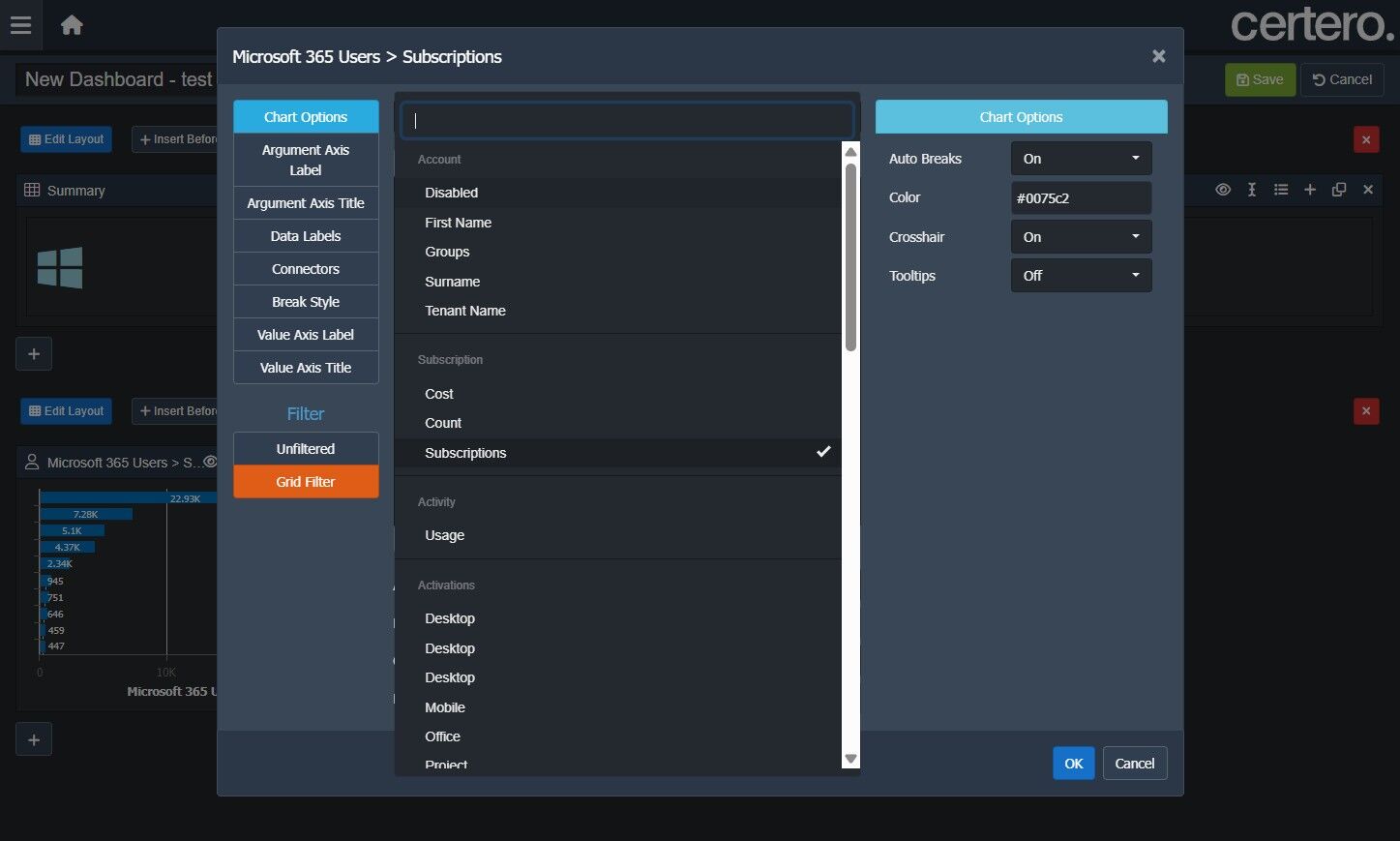This screenshot has height=841, width=1400.
Task: Add a panel below the Microsoft 365 chart
Action: click(34, 739)
